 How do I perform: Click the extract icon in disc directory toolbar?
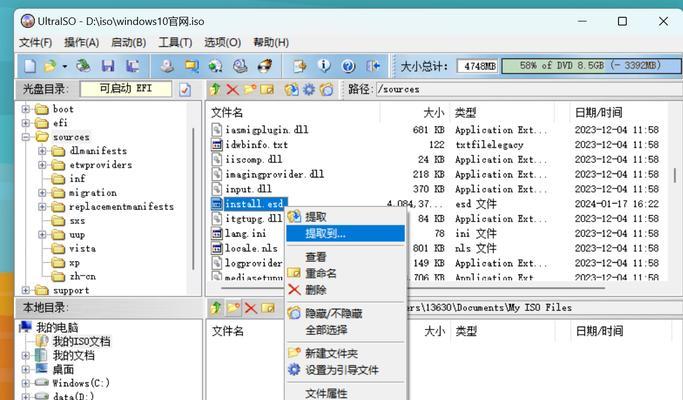tap(291, 89)
